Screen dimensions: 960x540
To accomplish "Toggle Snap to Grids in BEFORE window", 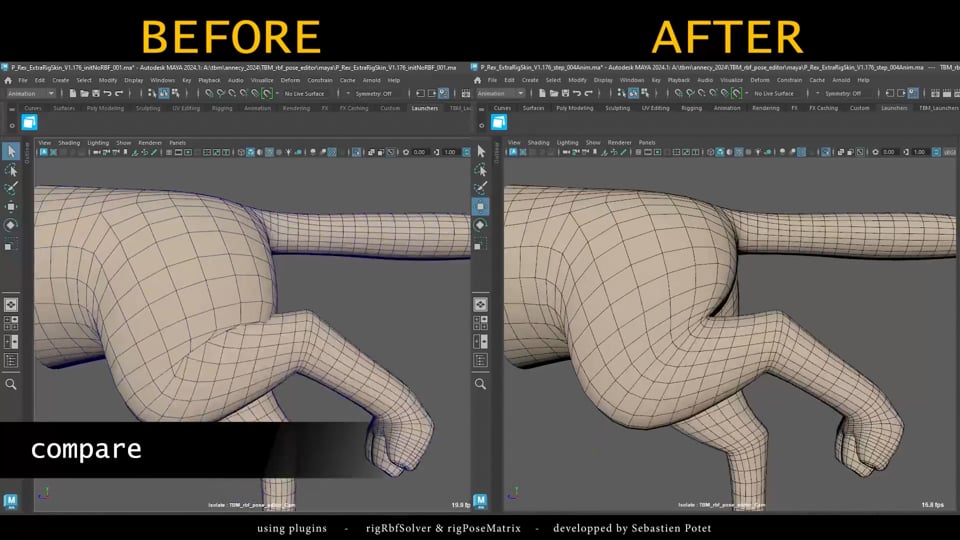I will coord(209,94).
